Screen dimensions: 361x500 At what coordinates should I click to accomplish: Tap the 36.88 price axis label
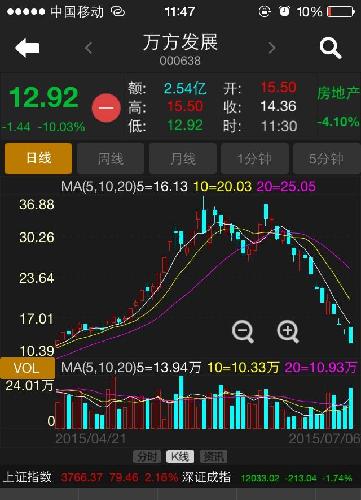(x=37, y=204)
